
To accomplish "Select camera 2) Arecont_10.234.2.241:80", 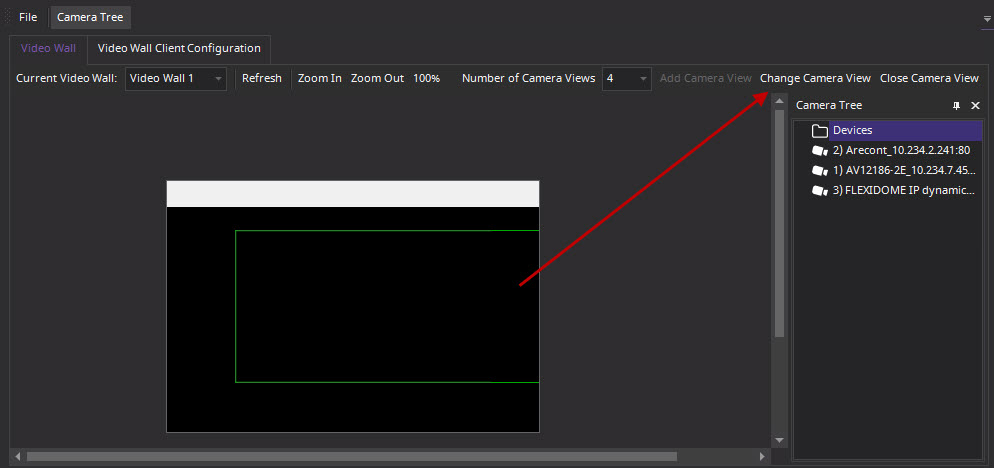I will click(901, 150).
